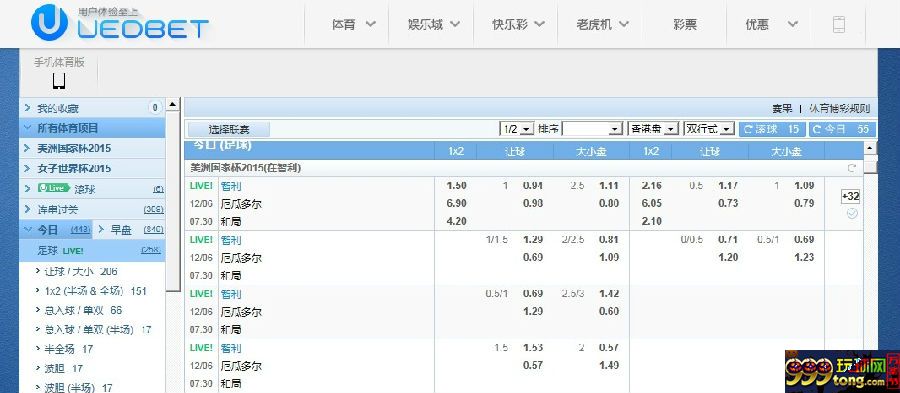Open the 赛果 results link

click(782, 108)
